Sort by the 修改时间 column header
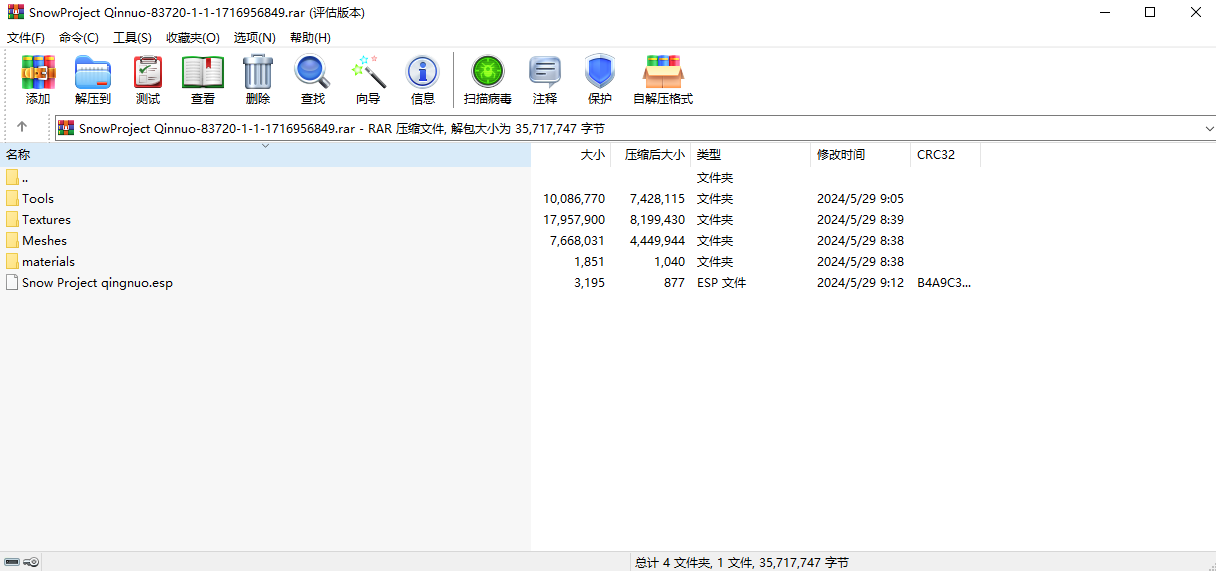This screenshot has width=1216, height=571. (860, 155)
